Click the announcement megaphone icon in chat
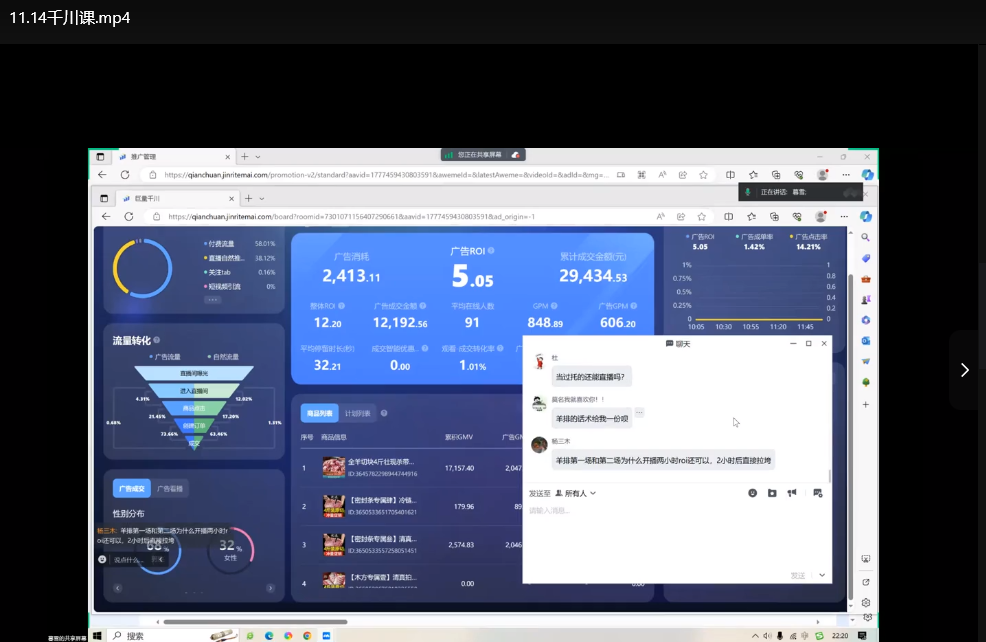The image size is (986, 642). click(x=792, y=493)
